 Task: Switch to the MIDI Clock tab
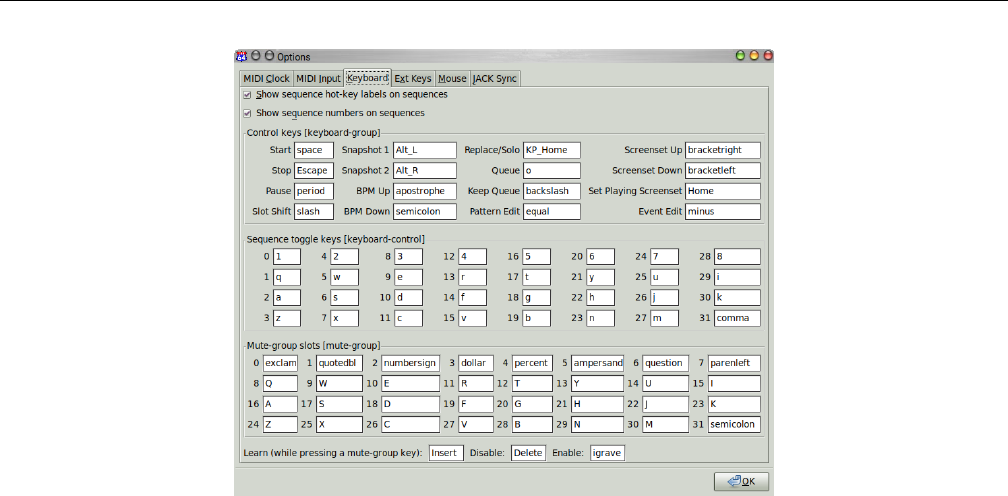265,78
